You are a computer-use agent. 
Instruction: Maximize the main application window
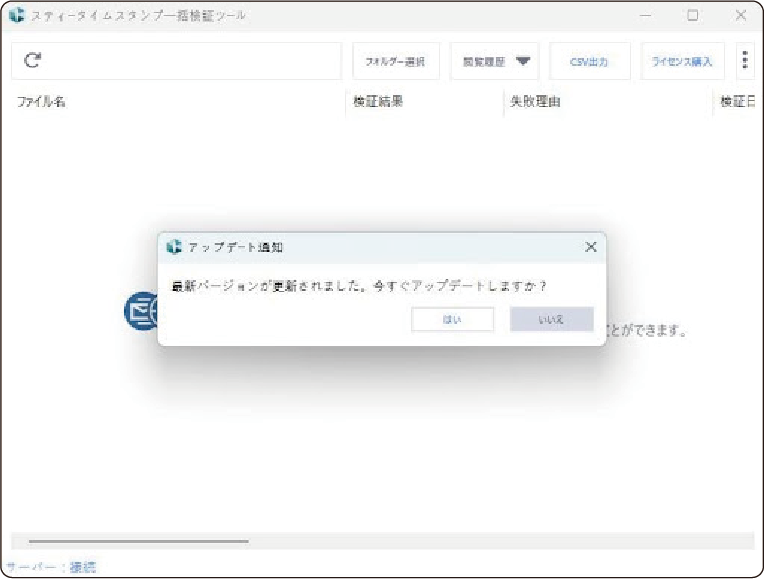tap(693, 16)
